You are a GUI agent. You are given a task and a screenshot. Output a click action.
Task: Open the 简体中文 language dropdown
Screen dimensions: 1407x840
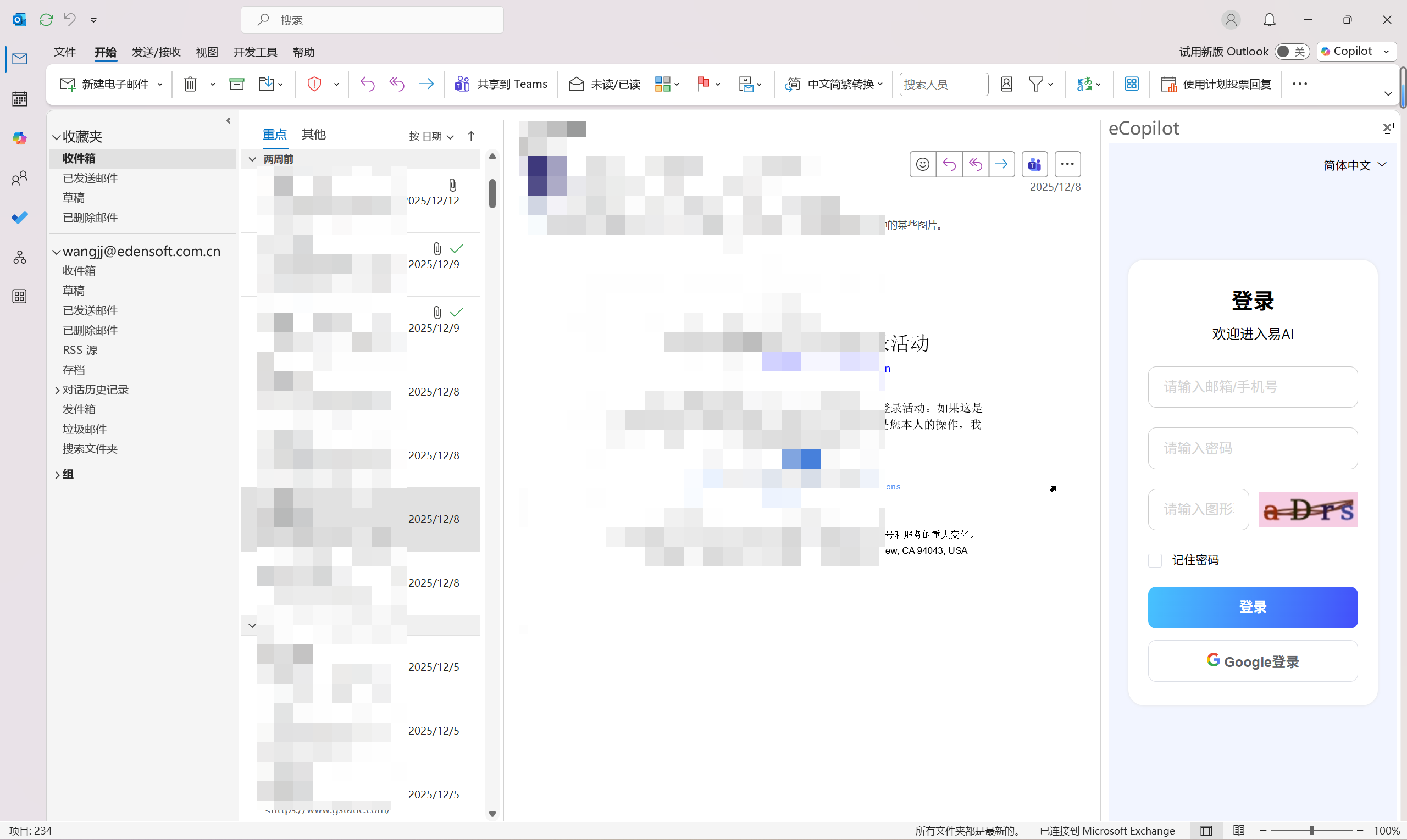point(1354,165)
